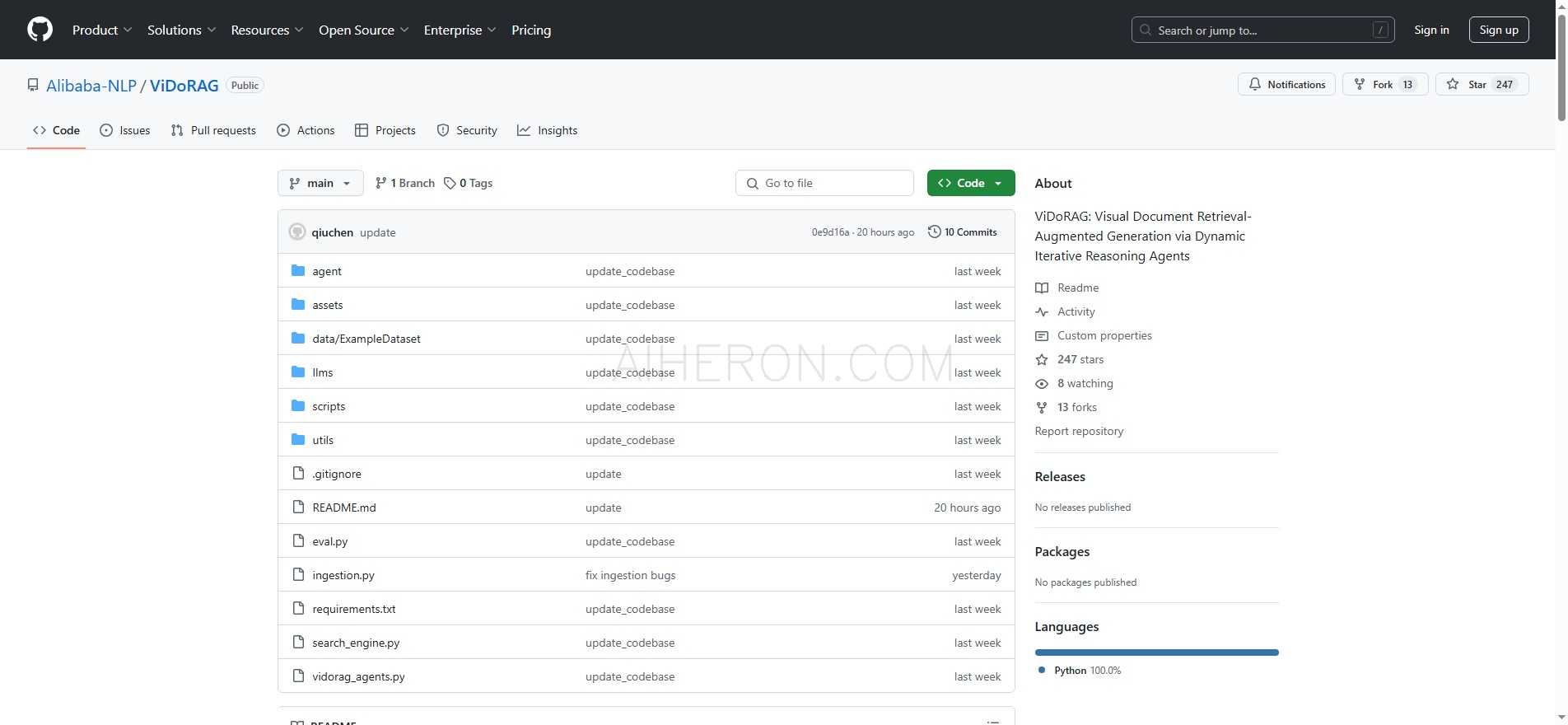Open the 'fix ingestion bugs' commit message
Image resolution: width=1568 pixels, height=725 pixels.
630,575
